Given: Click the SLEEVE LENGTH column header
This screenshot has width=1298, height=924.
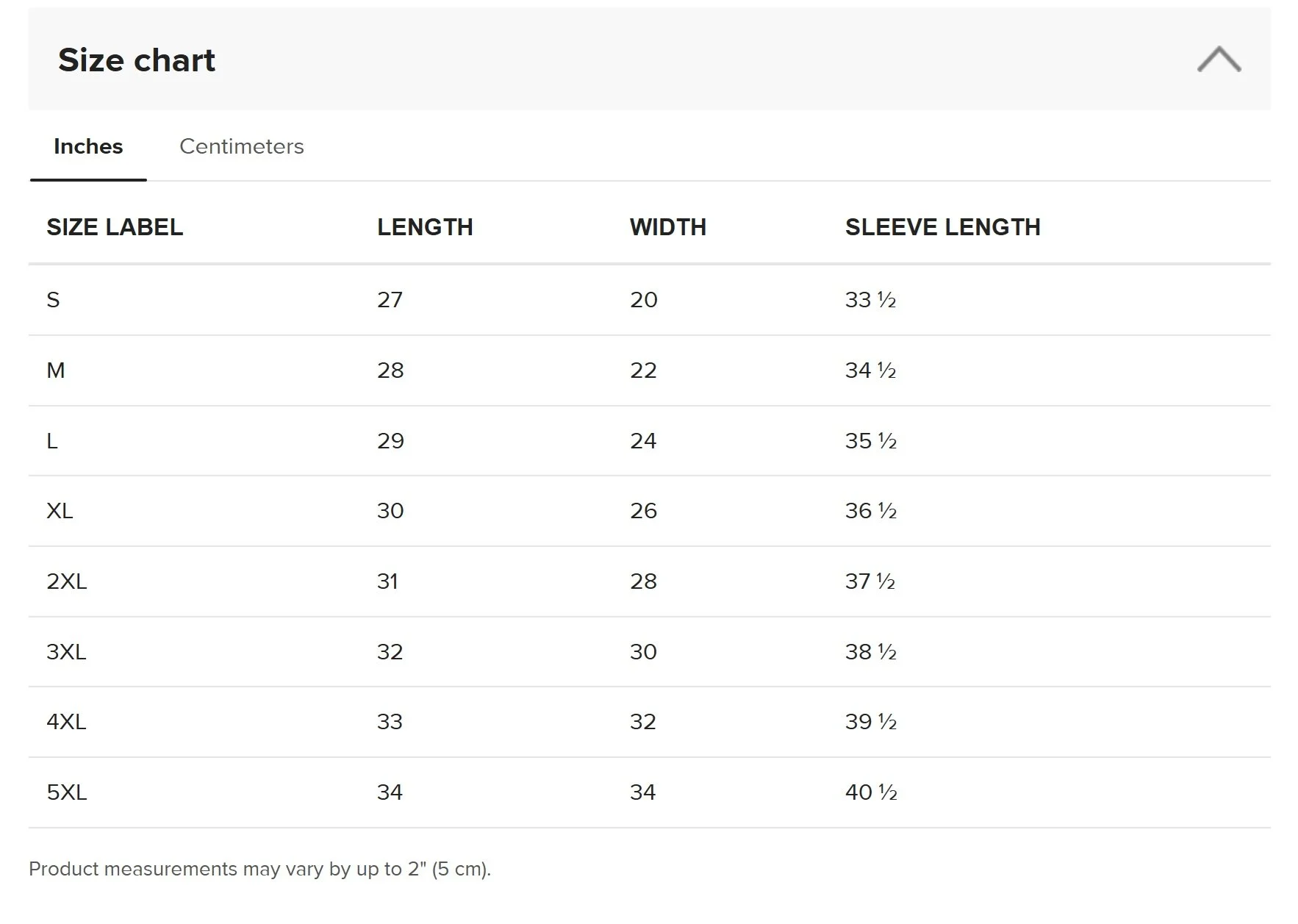Looking at the screenshot, I should pos(942,227).
